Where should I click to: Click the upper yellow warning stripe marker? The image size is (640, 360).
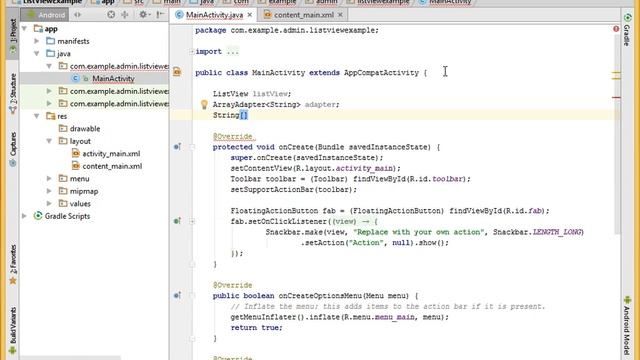click(x=616, y=73)
